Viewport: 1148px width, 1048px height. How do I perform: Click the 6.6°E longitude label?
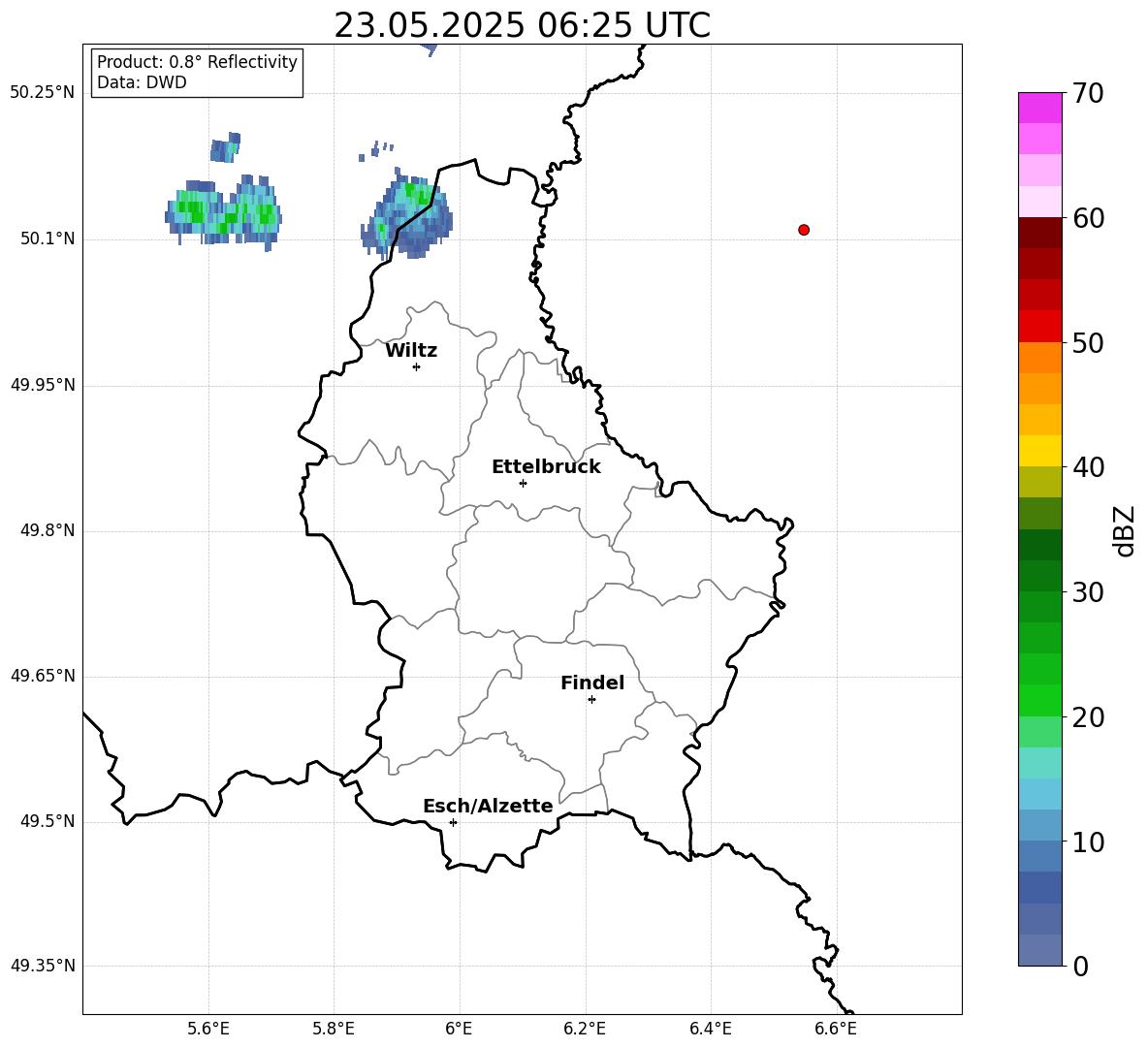point(836,1029)
